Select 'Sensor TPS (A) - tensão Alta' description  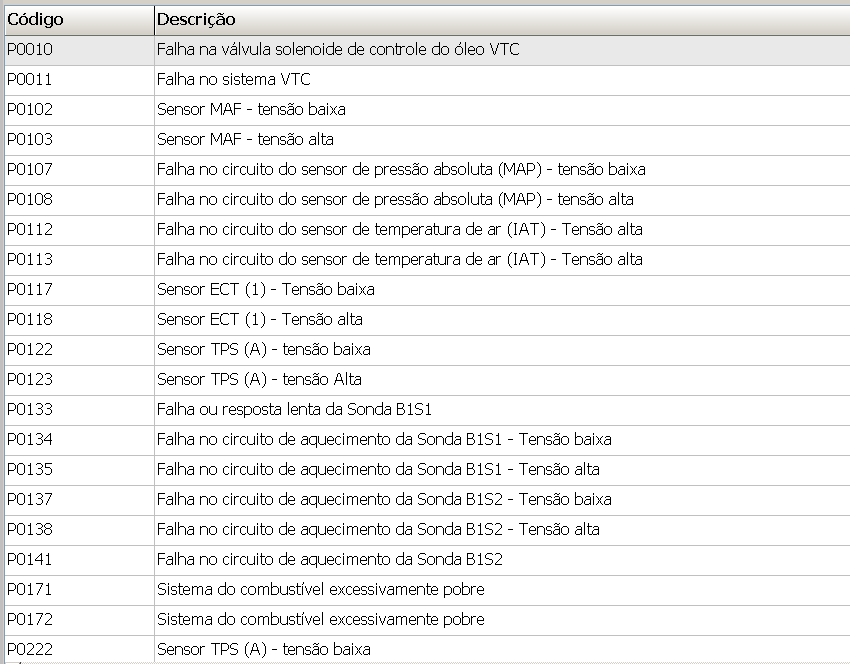(259, 379)
